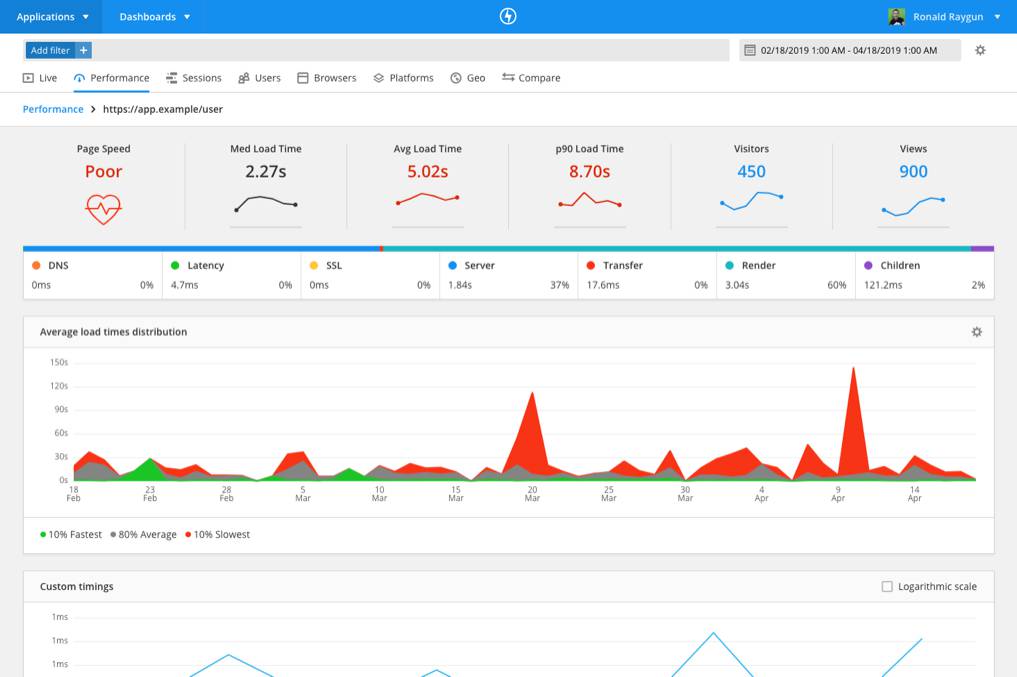Enable the Logarithmic scale checkbox
1017x677 pixels.
(888, 587)
